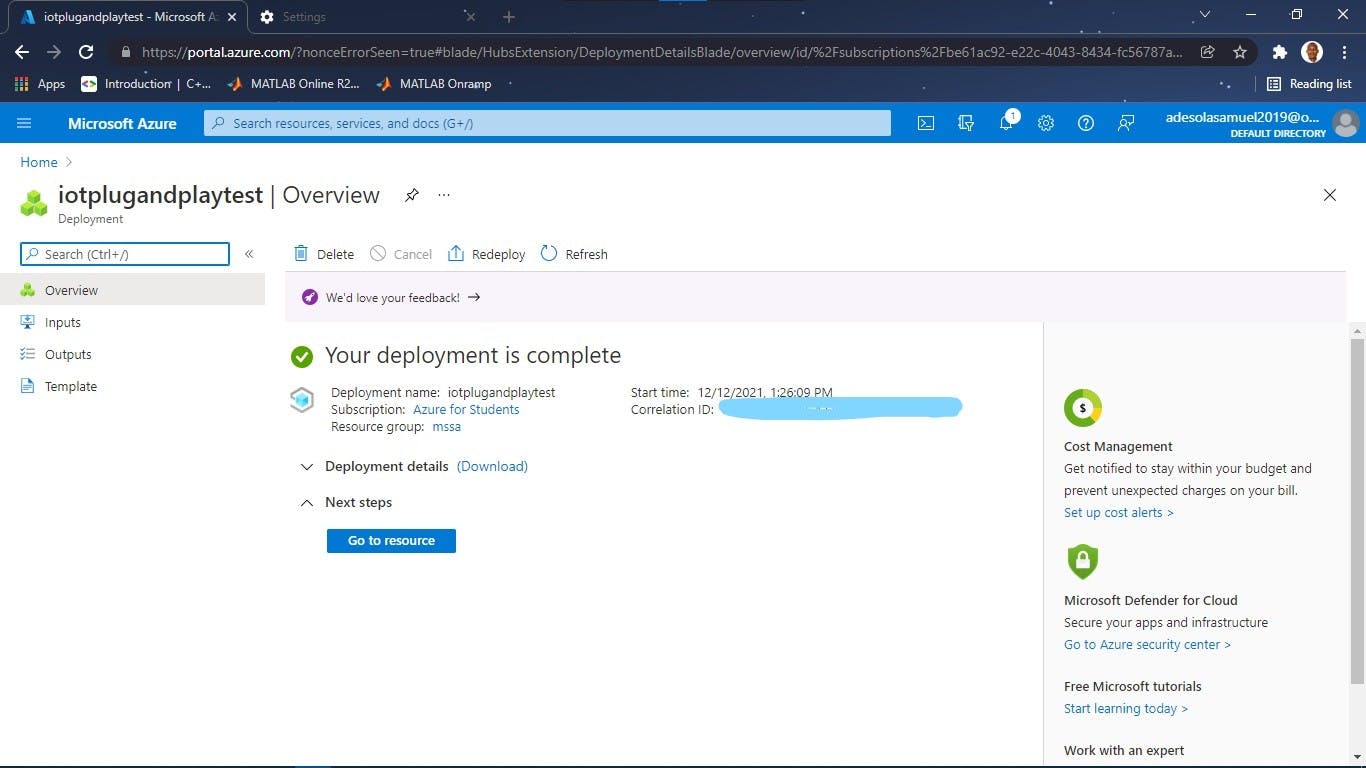
Task: Click the Cancel toolbar command
Action: click(401, 254)
